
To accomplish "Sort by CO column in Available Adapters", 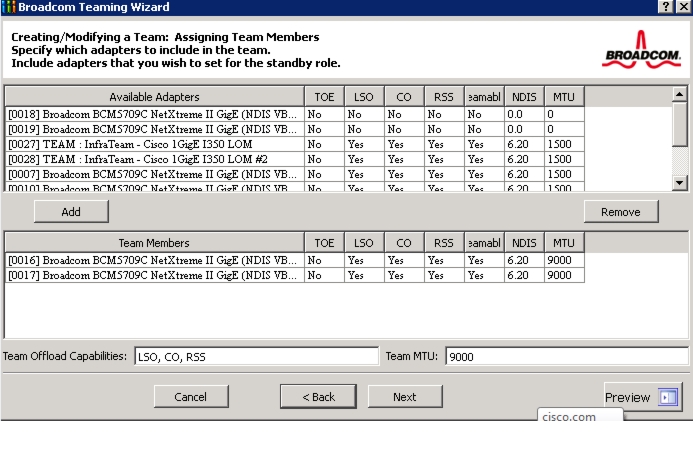I will [x=404, y=97].
